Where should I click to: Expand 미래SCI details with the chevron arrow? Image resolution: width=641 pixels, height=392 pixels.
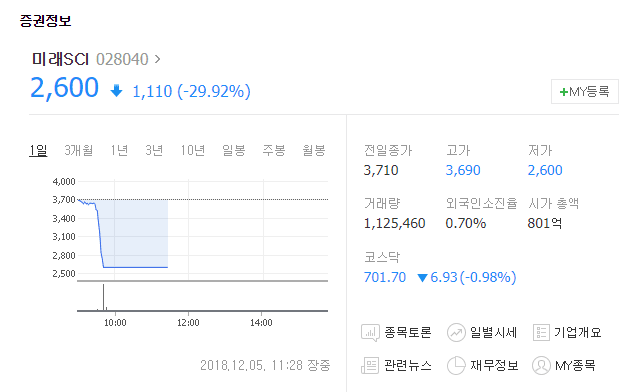[157, 60]
